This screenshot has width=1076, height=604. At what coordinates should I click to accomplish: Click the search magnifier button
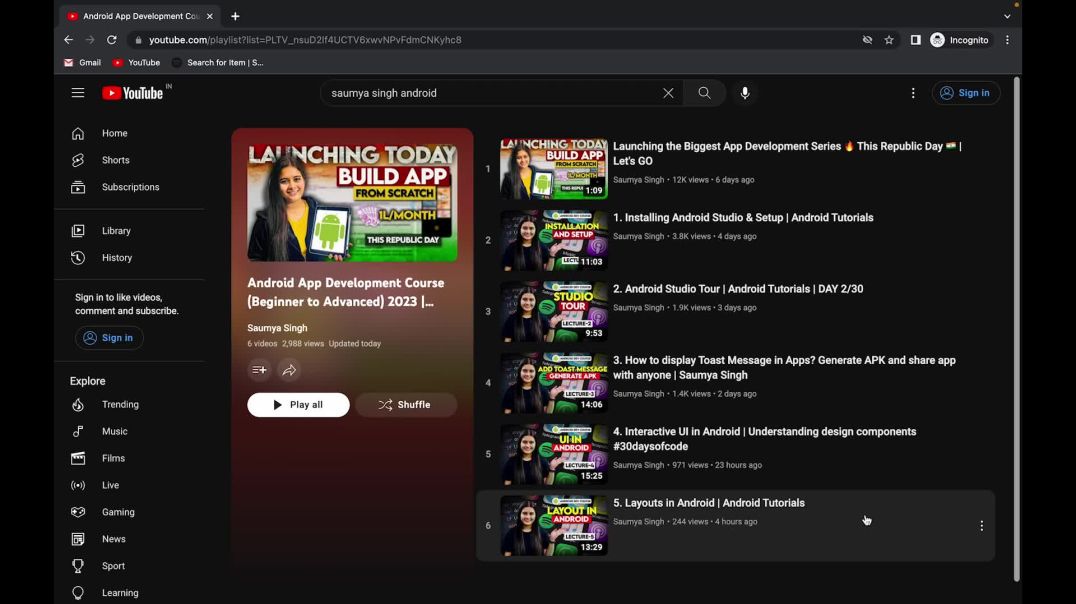pos(705,93)
